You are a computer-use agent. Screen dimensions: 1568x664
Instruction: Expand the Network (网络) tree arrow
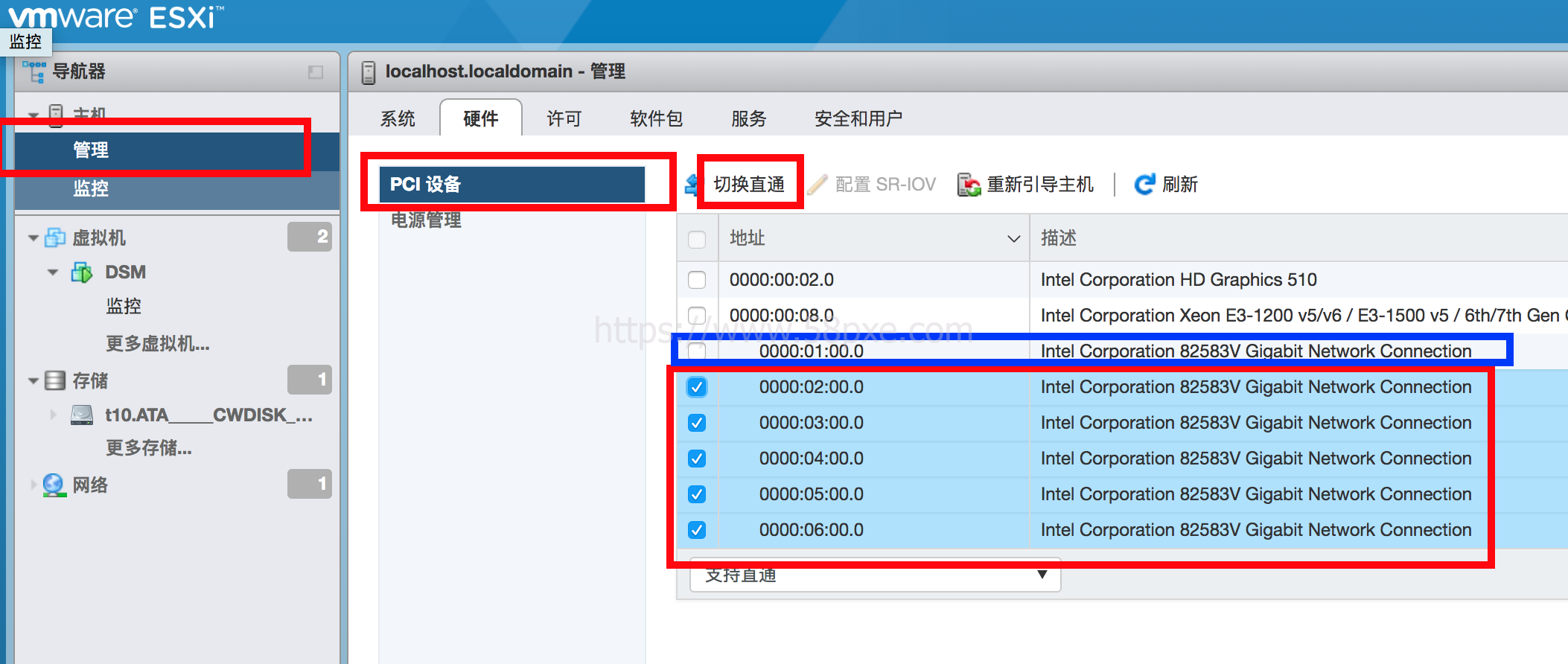click(x=34, y=485)
